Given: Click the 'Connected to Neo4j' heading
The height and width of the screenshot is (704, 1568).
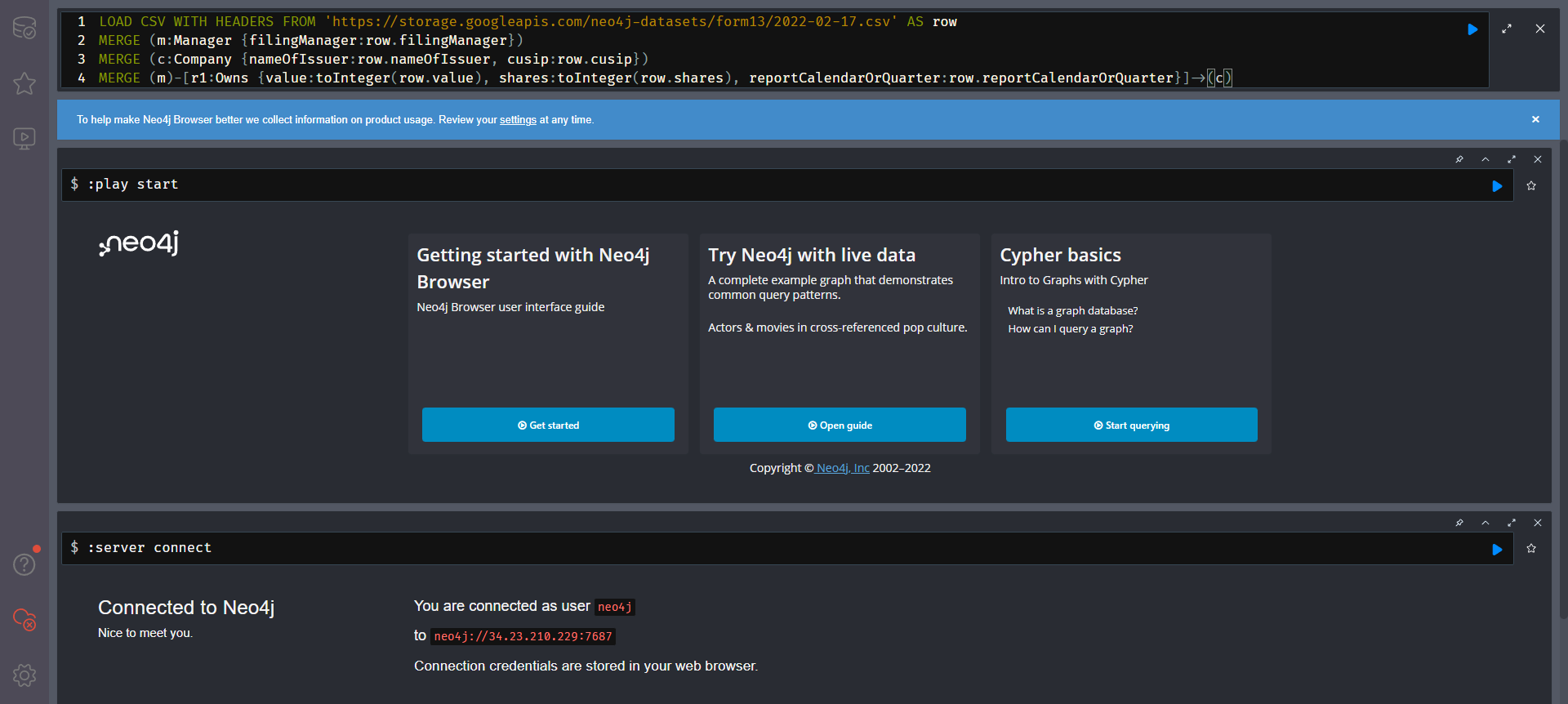Looking at the screenshot, I should [186, 608].
